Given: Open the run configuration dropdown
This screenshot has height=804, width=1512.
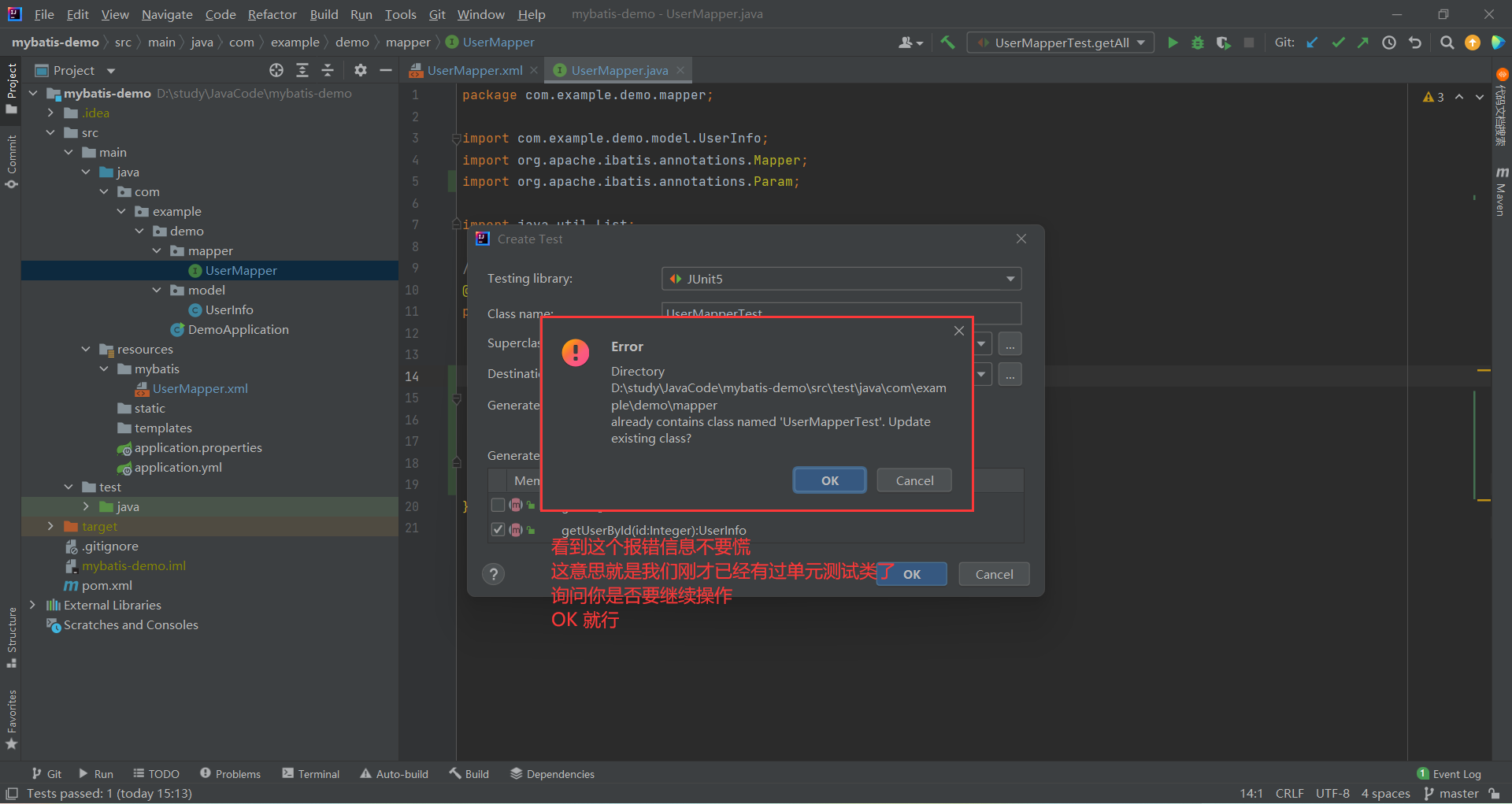Looking at the screenshot, I should [x=1061, y=43].
